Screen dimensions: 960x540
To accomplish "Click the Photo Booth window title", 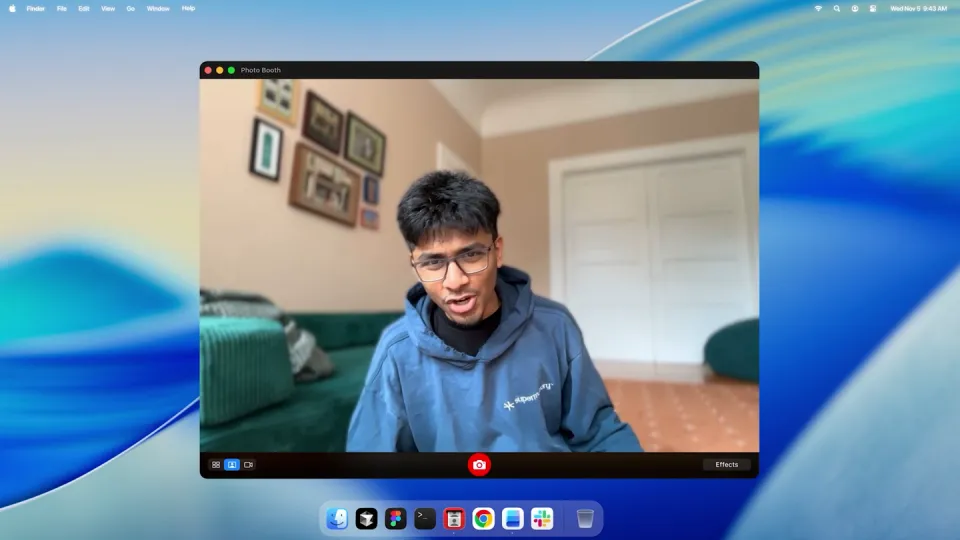I will pyautogui.click(x=261, y=70).
